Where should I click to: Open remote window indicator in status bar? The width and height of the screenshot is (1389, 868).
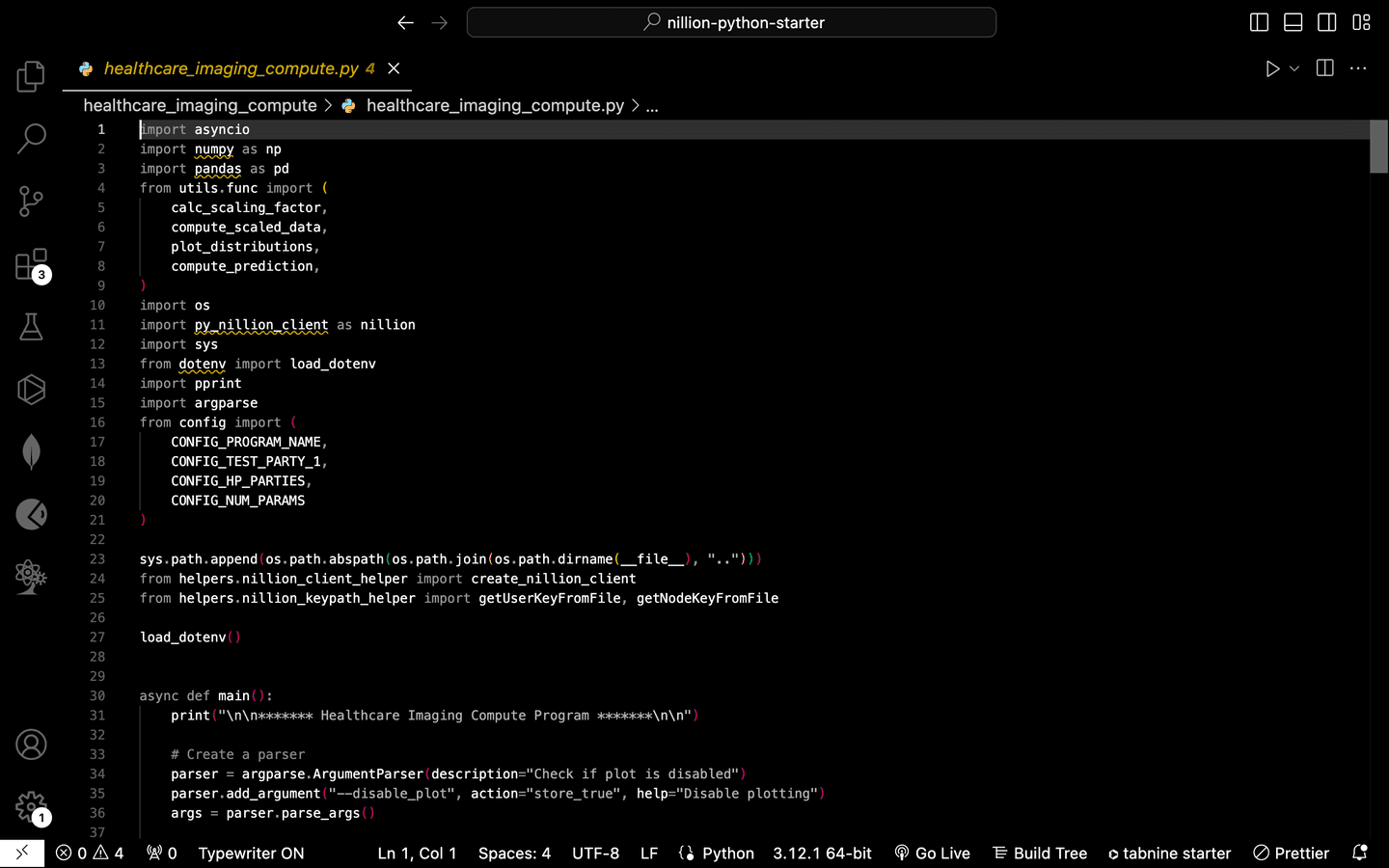[21, 853]
